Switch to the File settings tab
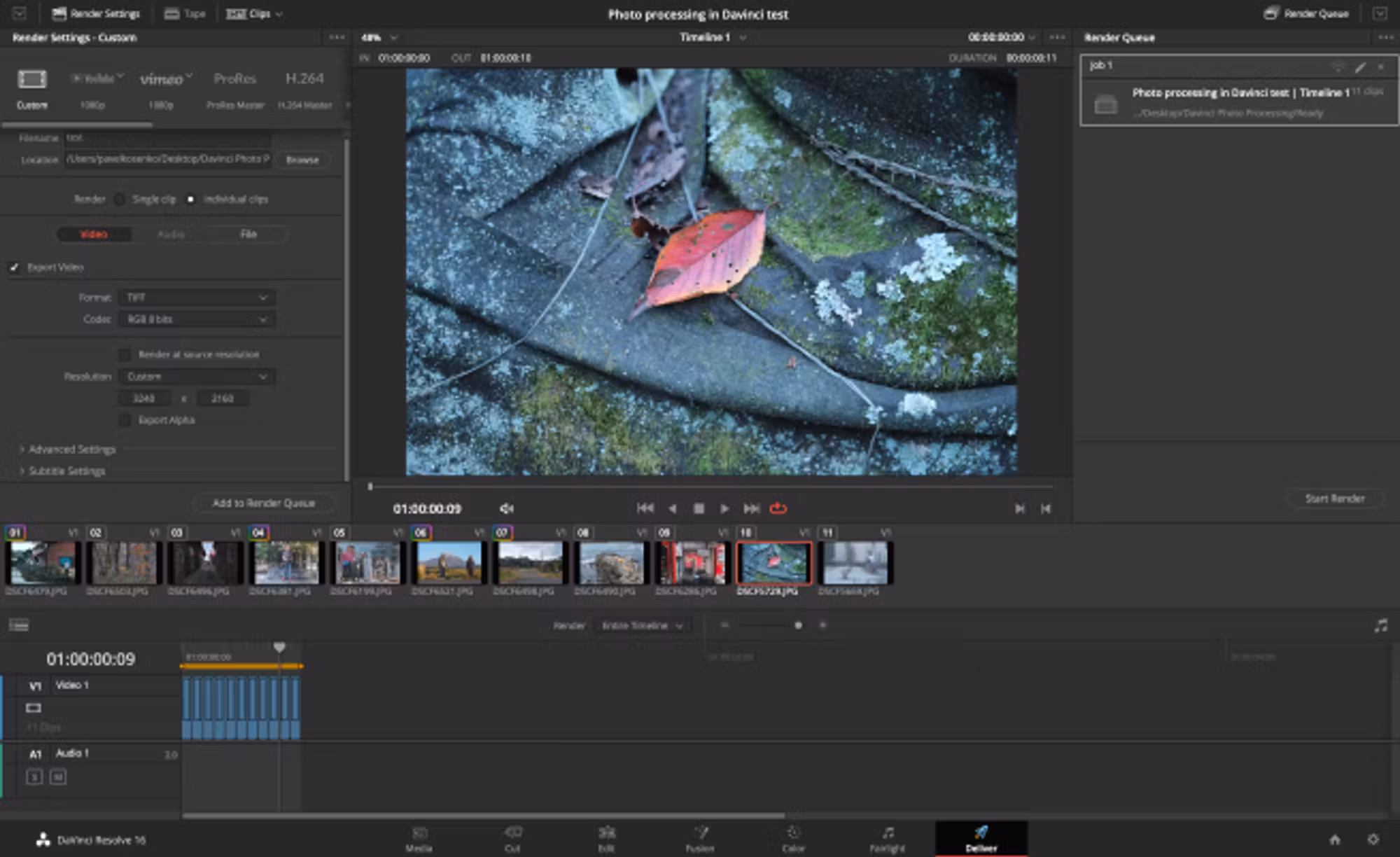1400x857 pixels. 248,234
